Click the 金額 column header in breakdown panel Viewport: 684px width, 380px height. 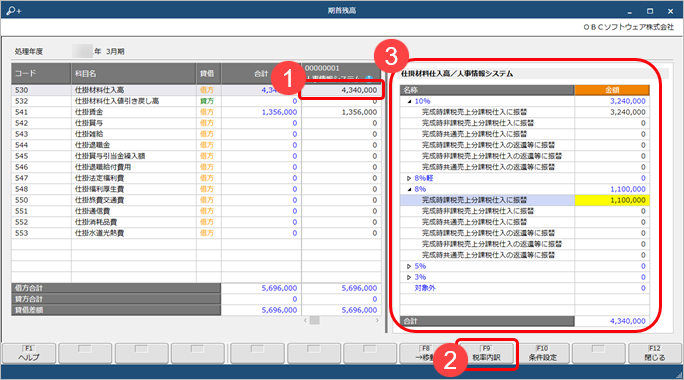coord(612,90)
